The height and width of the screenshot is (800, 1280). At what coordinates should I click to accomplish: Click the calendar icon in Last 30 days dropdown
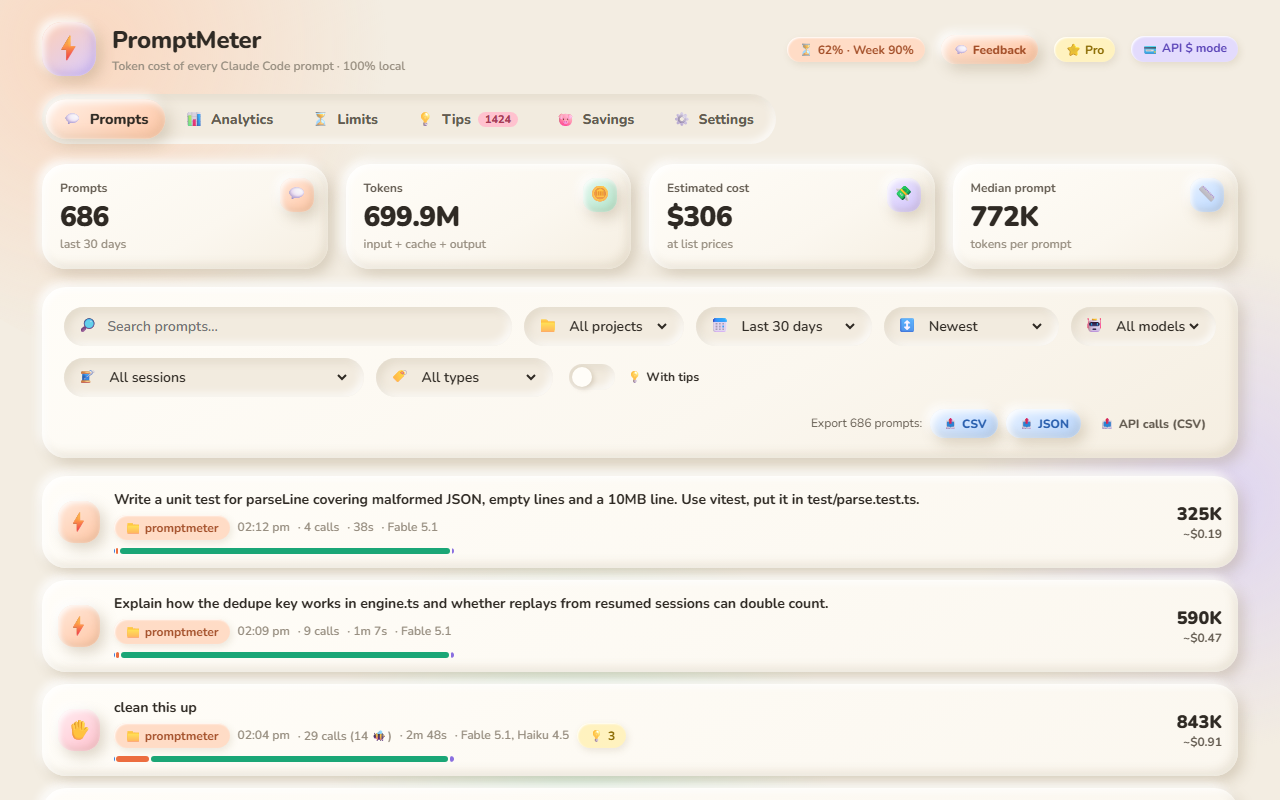[x=719, y=326]
